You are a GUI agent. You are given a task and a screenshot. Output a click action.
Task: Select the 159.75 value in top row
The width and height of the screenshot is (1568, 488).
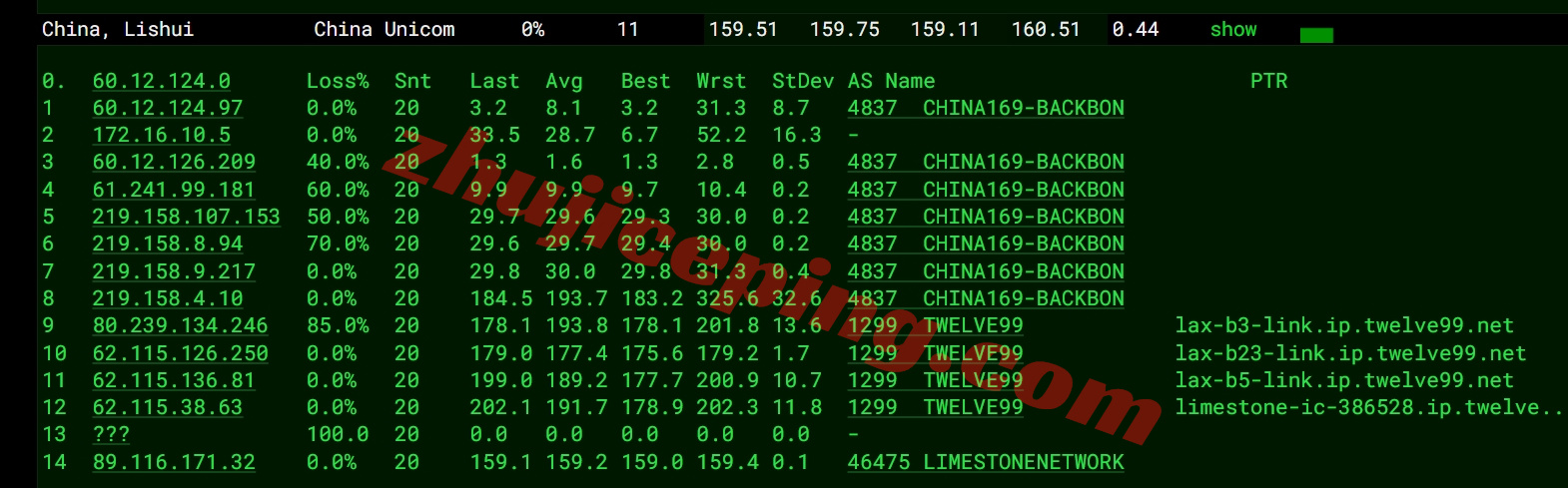coord(845,30)
